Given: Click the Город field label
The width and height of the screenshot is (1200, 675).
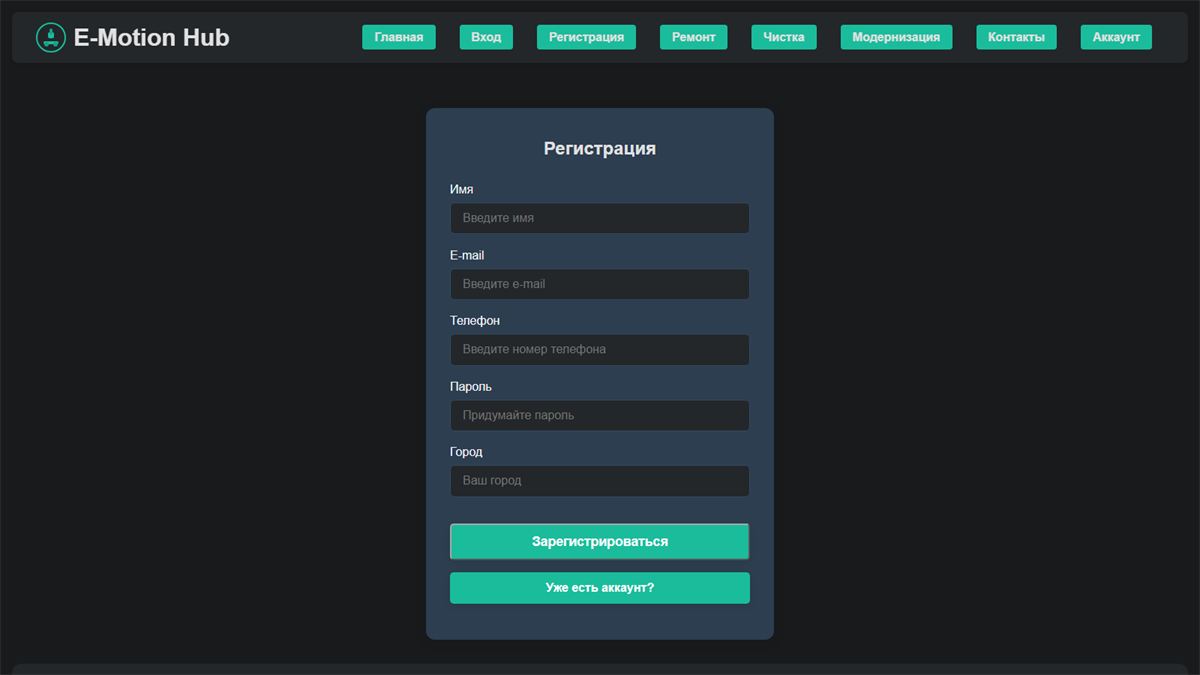Looking at the screenshot, I should (x=466, y=452).
